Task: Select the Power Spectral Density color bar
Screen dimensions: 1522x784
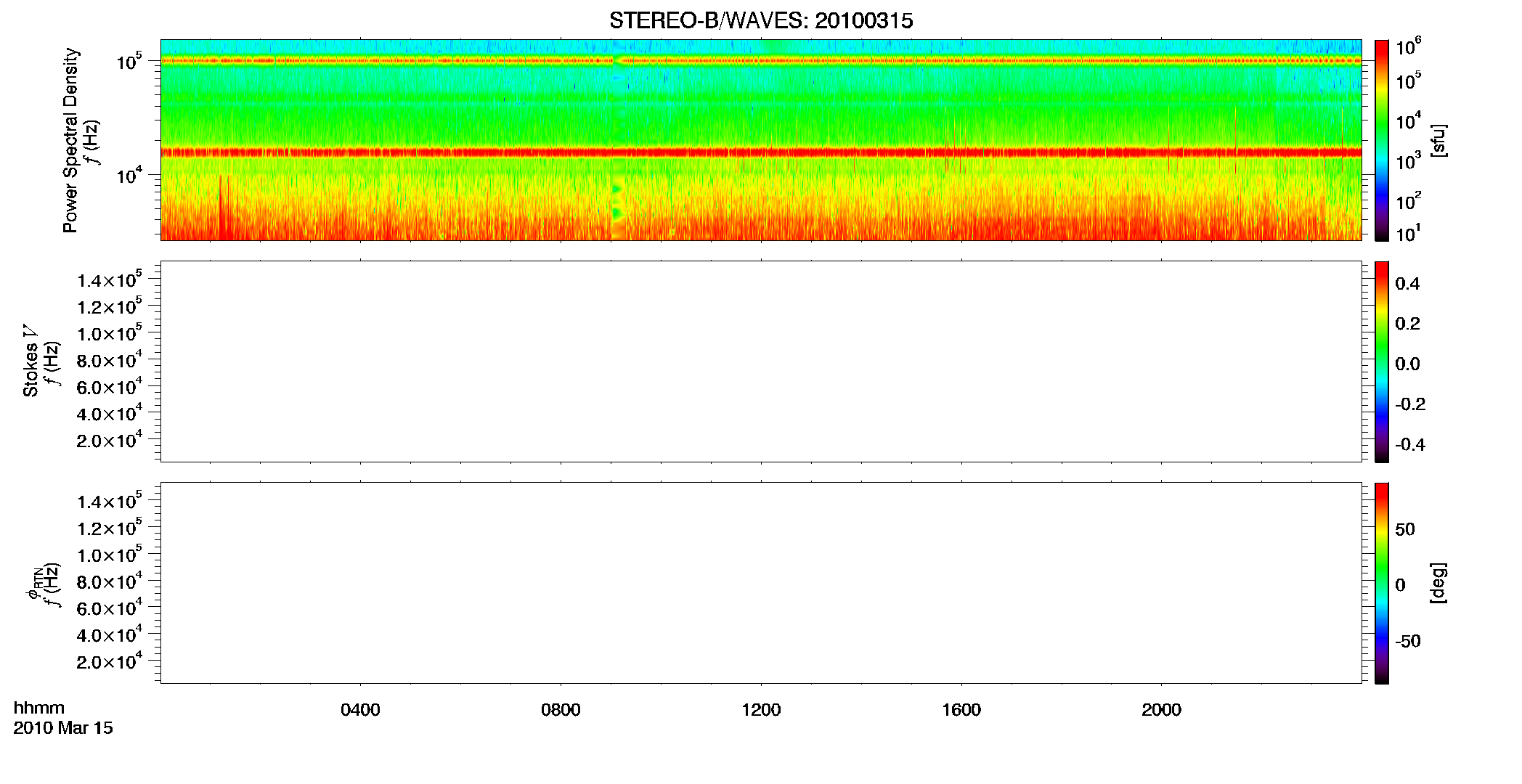Action: [x=1381, y=140]
